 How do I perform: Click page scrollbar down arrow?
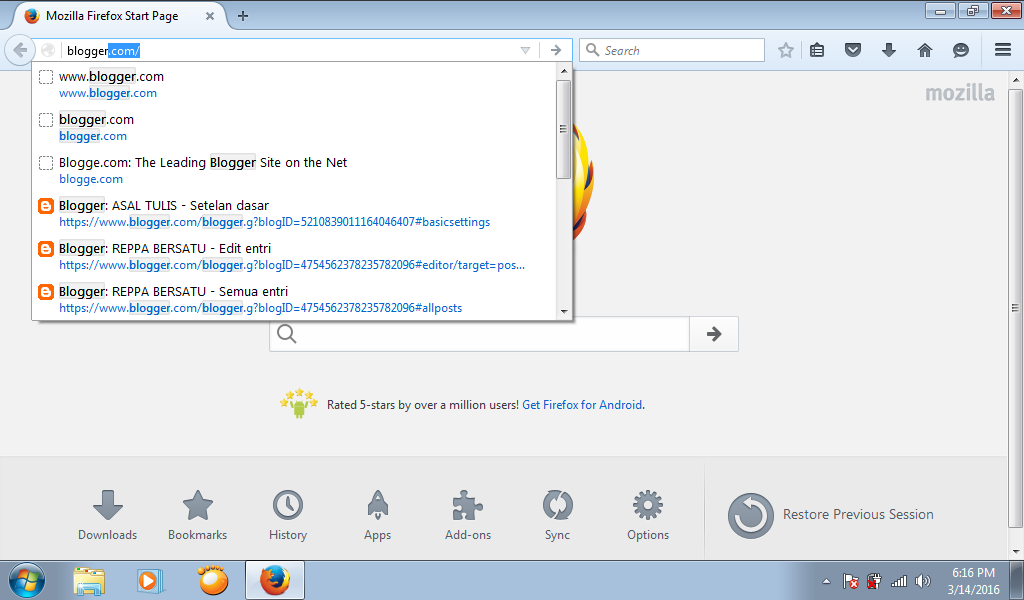(1015, 551)
